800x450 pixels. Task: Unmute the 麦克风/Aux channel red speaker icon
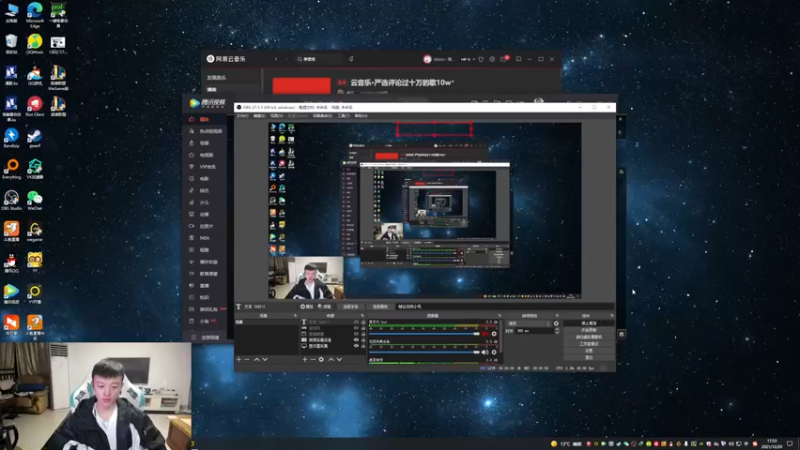tap(485, 334)
